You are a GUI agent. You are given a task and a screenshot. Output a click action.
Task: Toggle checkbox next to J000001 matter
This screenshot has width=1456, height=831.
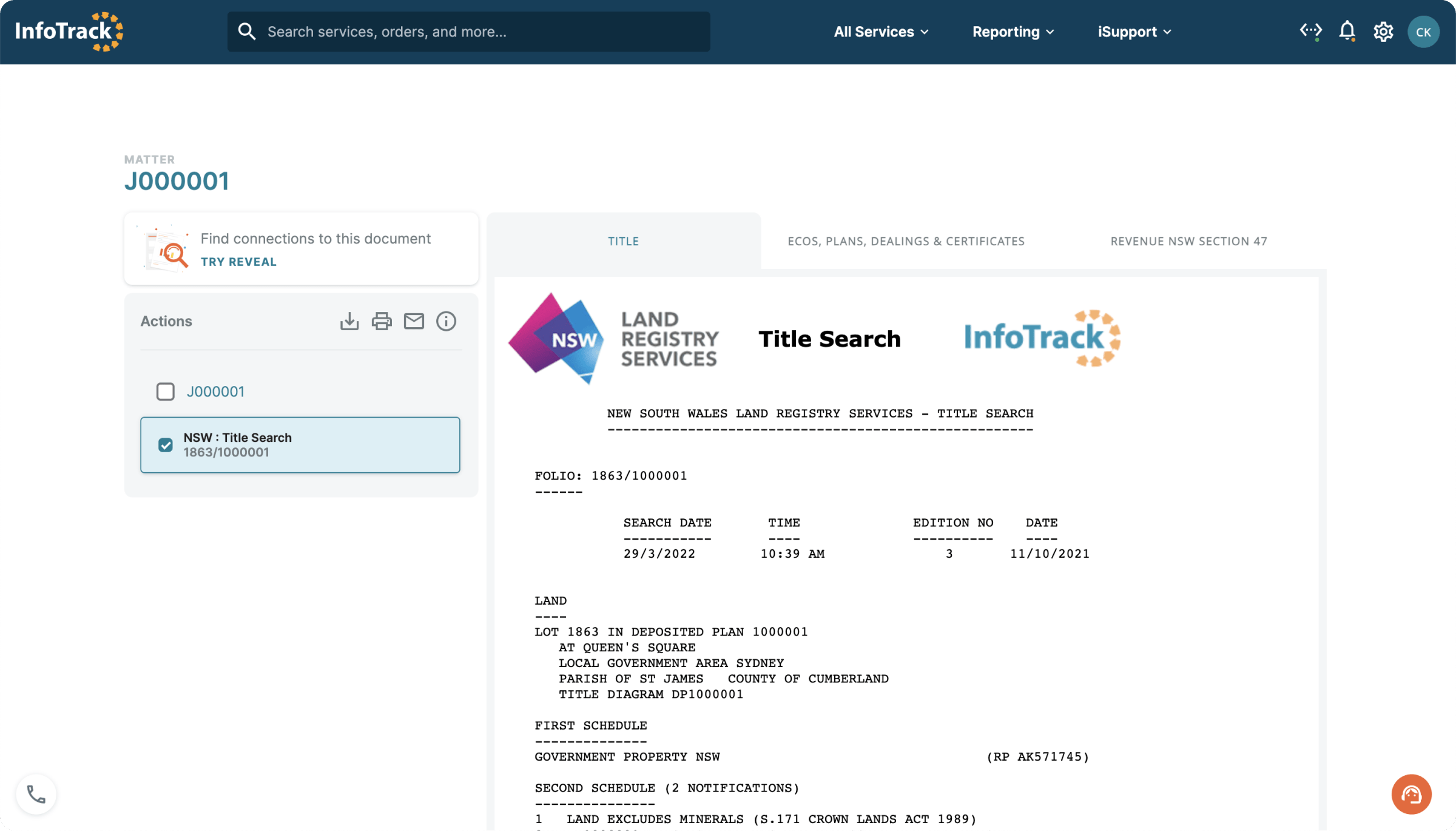[164, 391]
